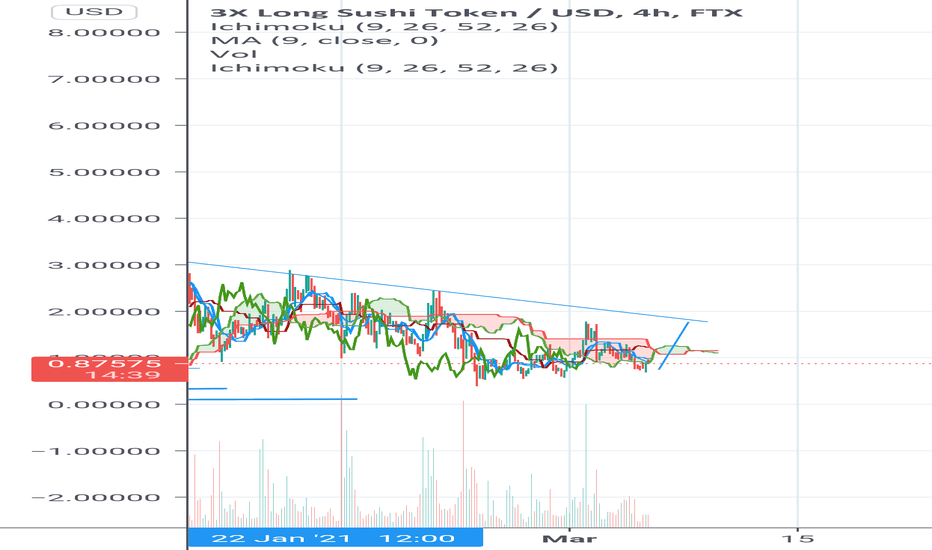932x550 pixels.
Task: Click the MA (9, close, 0) indicator legend
Action: click(x=325, y=40)
